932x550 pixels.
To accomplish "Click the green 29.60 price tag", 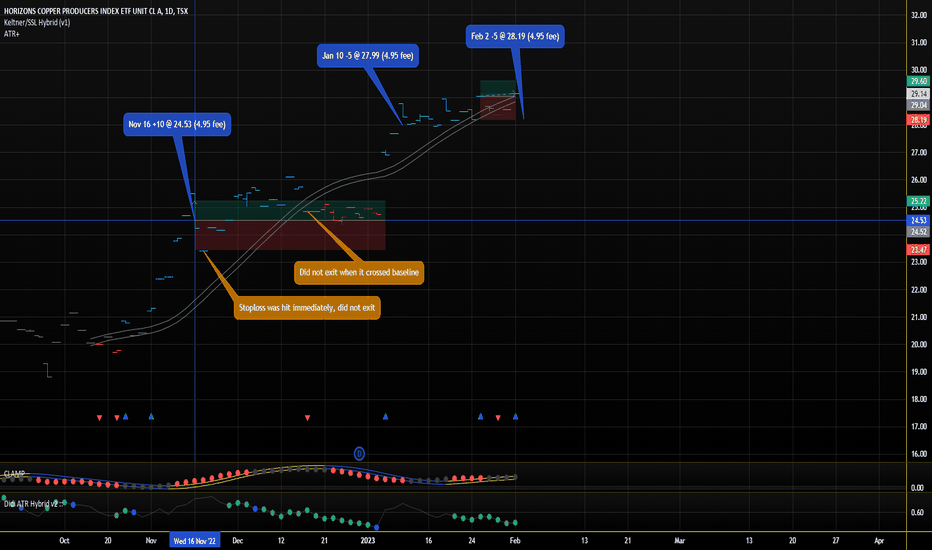I will [x=918, y=81].
